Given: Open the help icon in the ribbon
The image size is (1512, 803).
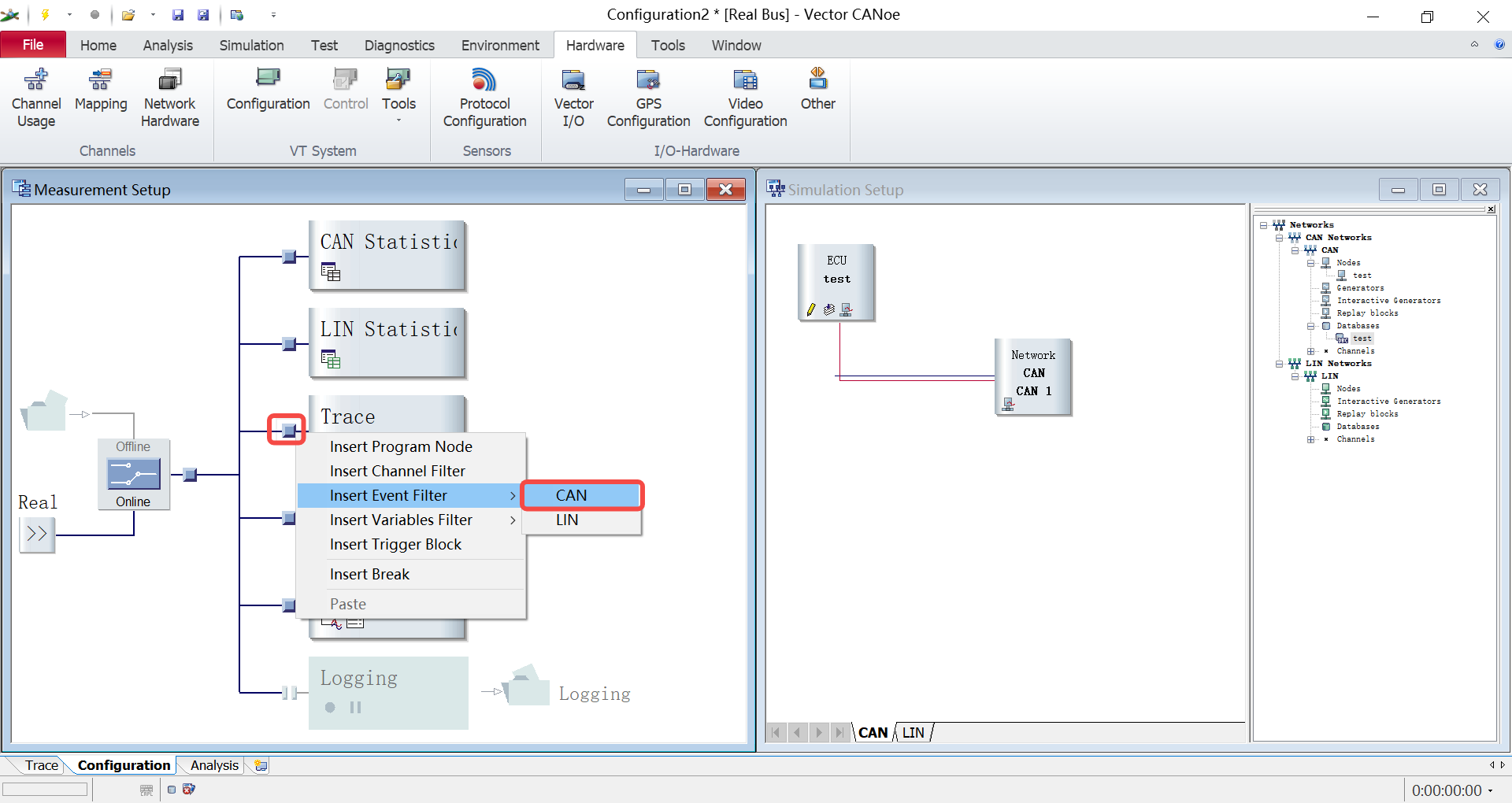Looking at the screenshot, I should (x=1499, y=45).
